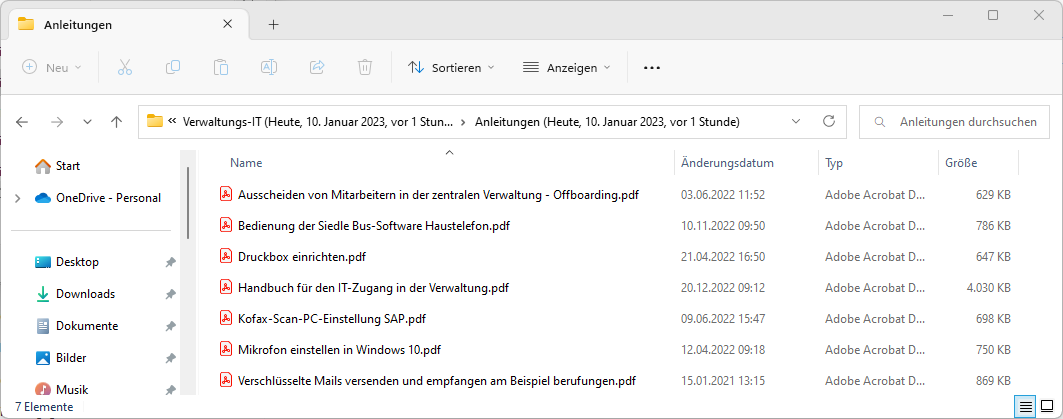Unpin Dokumente using its pin icon
This screenshot has height=419, width=1063.
tap(170, 326)
